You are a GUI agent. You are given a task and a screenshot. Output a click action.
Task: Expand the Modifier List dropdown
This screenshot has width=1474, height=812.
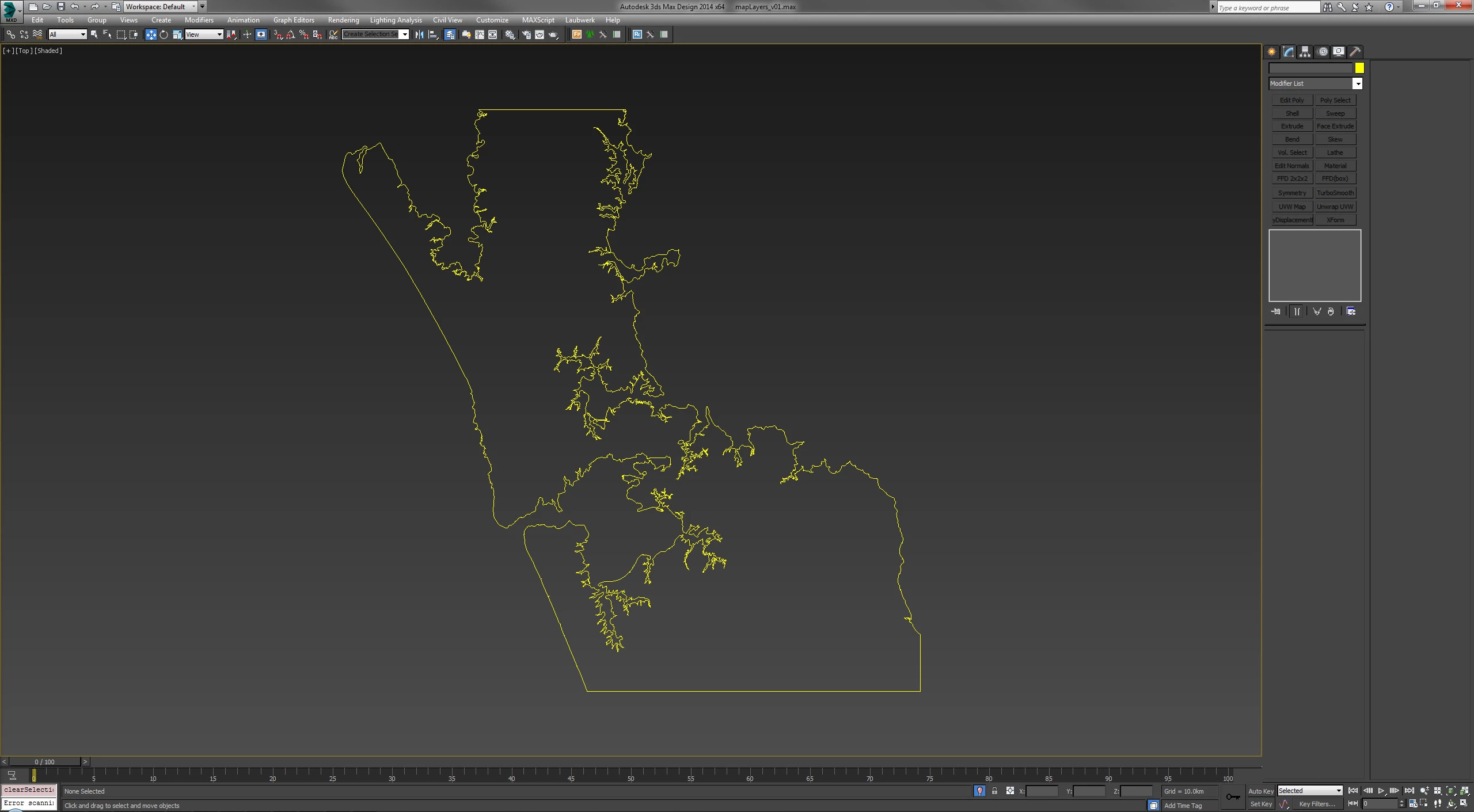click(1357, 84)
